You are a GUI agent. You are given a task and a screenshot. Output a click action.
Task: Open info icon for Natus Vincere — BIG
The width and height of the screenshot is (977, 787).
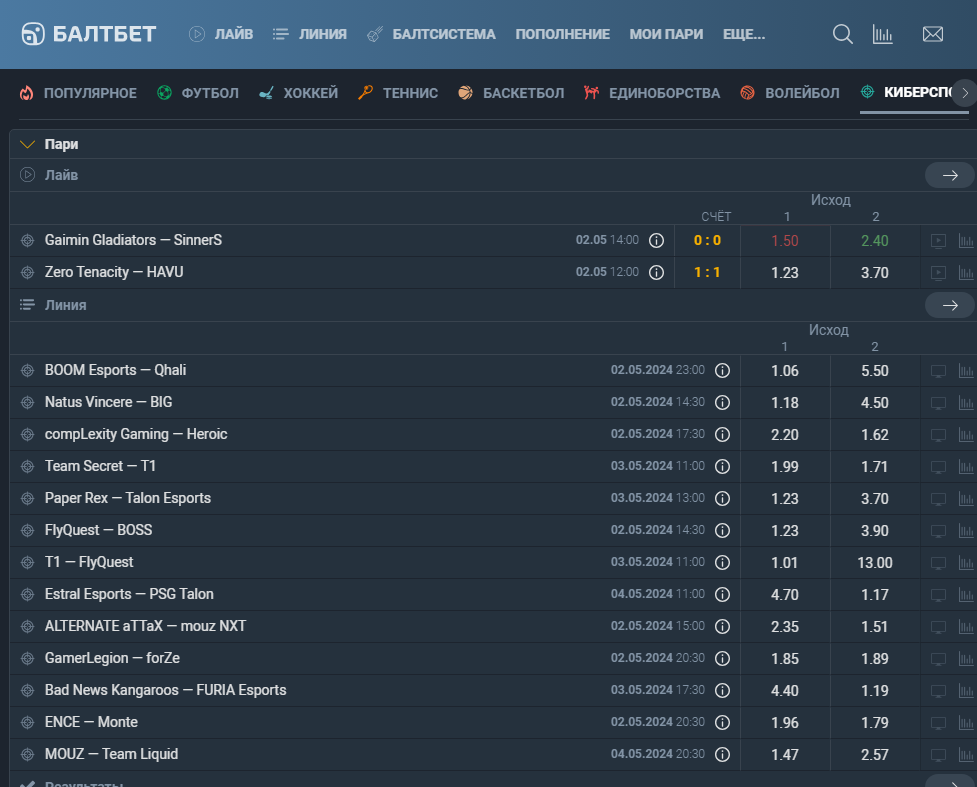(722, 403)
